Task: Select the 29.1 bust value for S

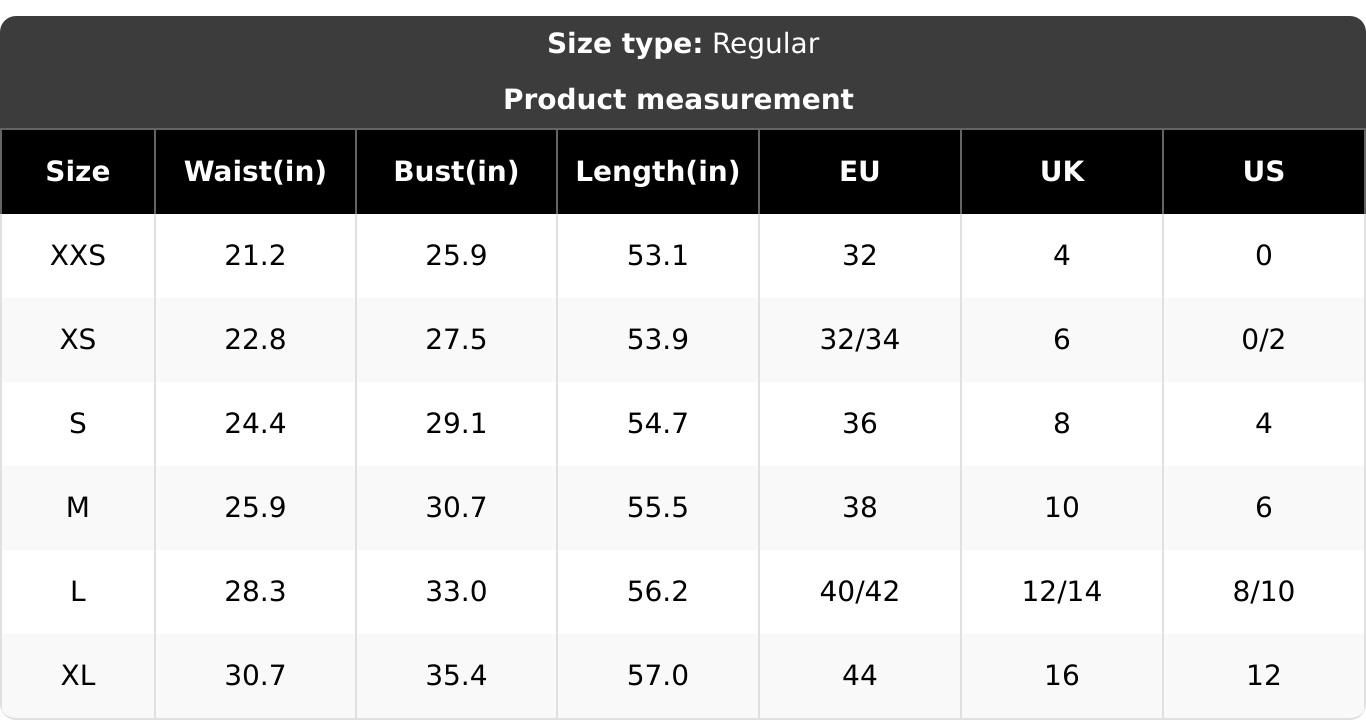Action: 456,424
